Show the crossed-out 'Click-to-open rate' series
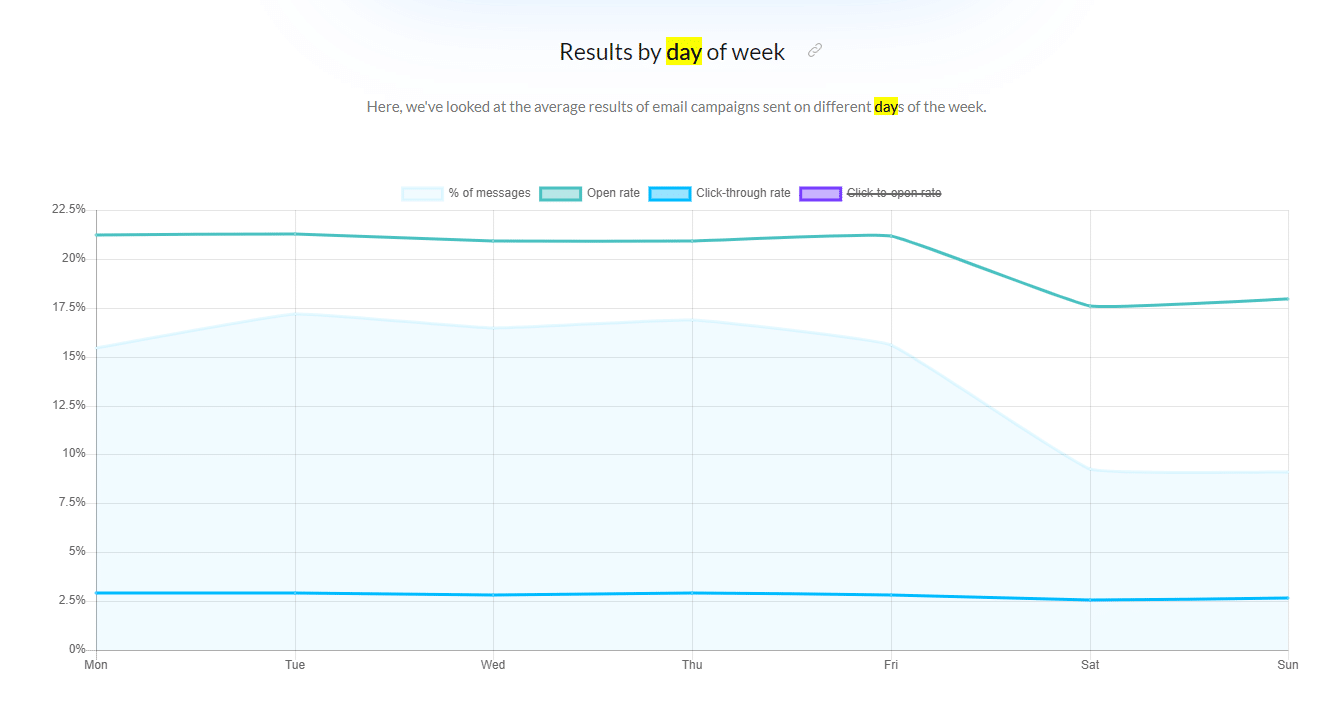The image size is (1331, 705). [x=894, y=193]
